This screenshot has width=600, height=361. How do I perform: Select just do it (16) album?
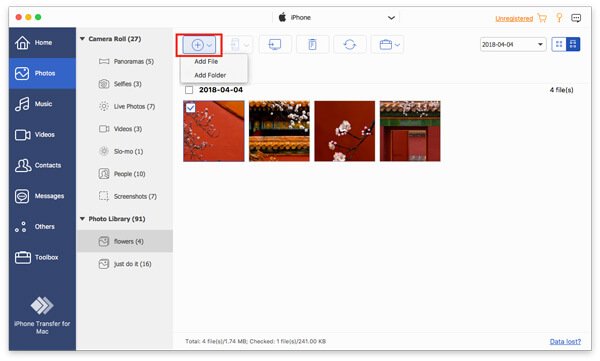click(x=124, y=264)
